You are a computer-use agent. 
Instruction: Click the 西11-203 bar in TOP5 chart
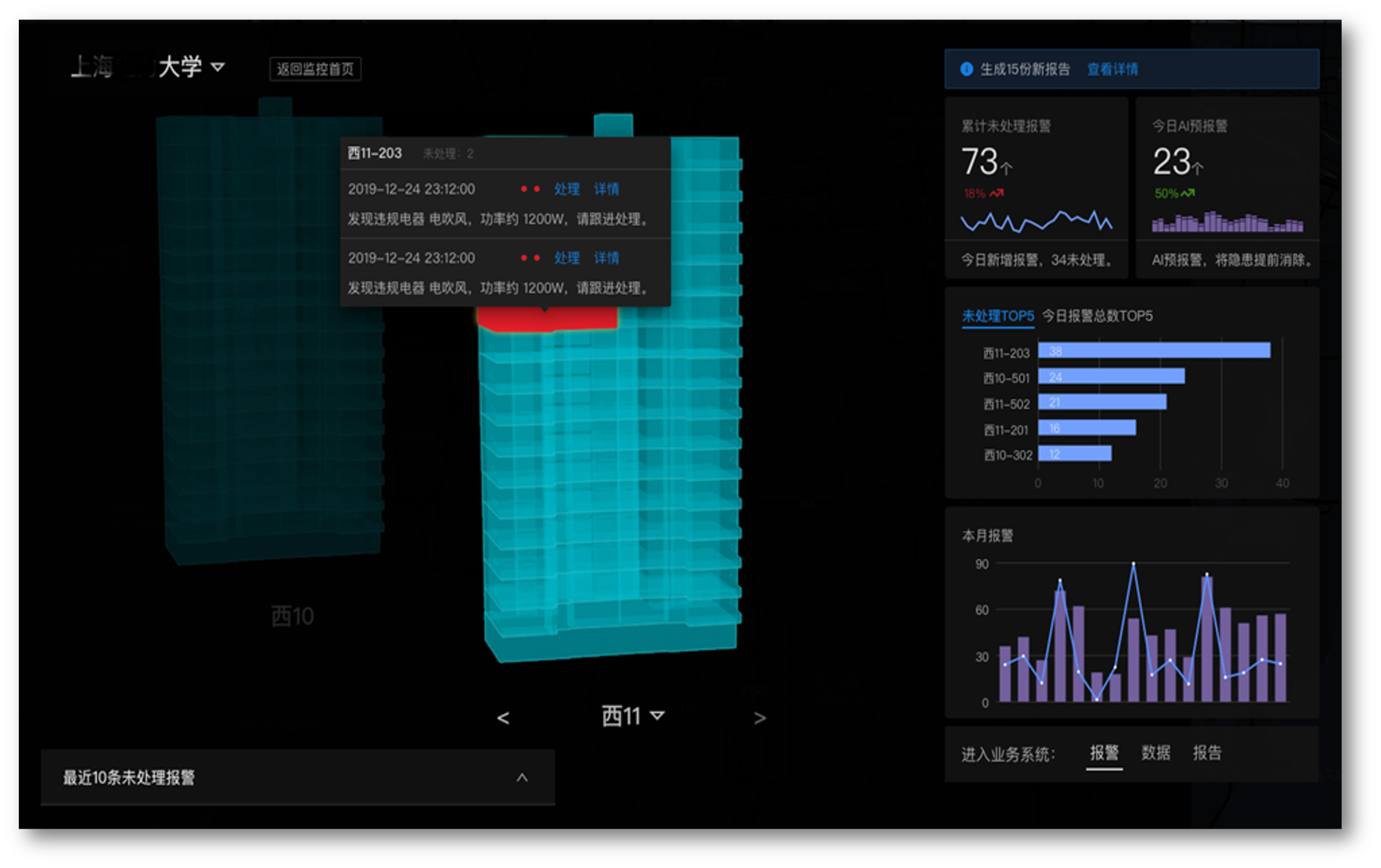coord(1154,351)
